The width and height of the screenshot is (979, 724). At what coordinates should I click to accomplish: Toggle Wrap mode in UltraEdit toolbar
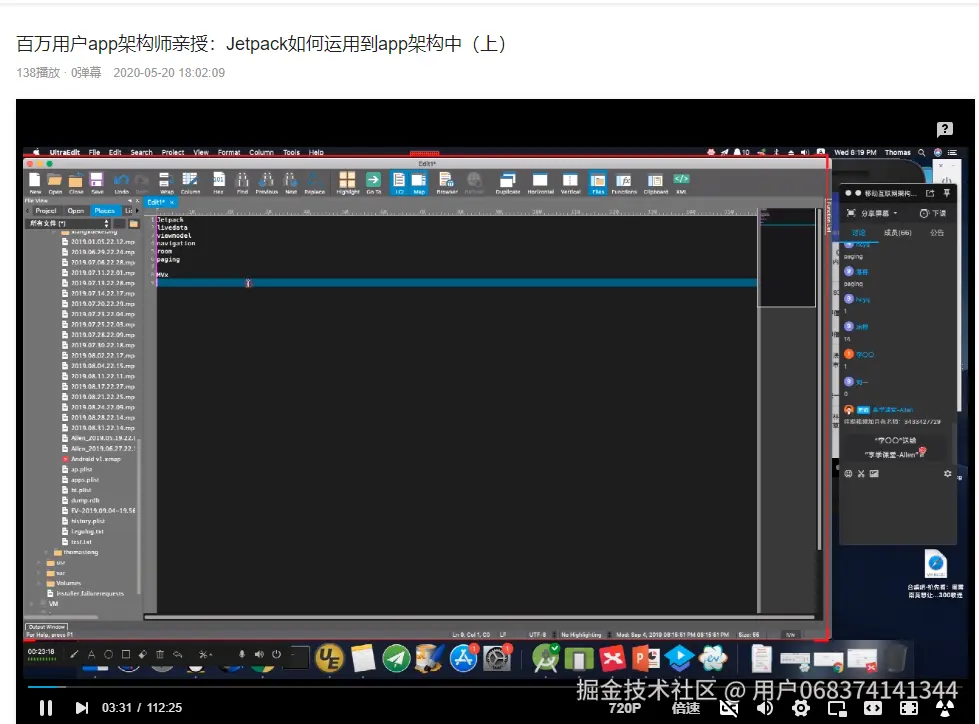pos(167,182)
